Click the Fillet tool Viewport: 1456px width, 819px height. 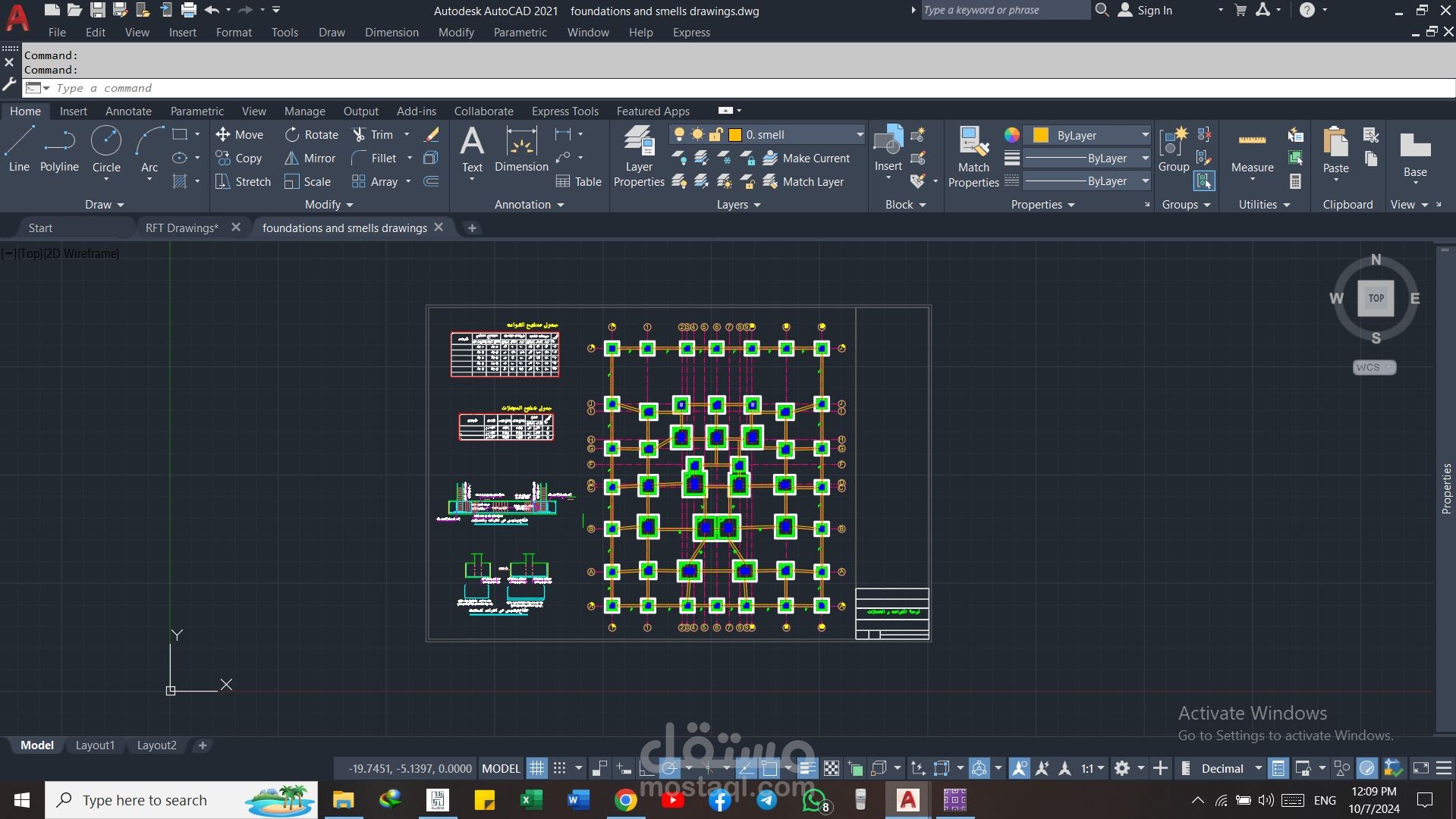click(x=374, y=158)
